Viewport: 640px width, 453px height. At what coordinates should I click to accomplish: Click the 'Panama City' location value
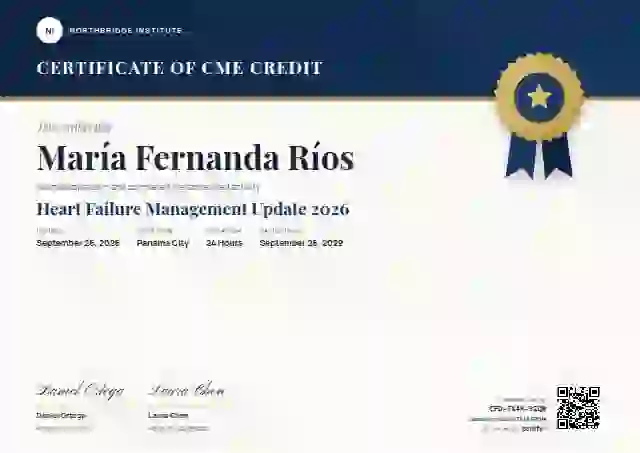[x=162, y=243]
